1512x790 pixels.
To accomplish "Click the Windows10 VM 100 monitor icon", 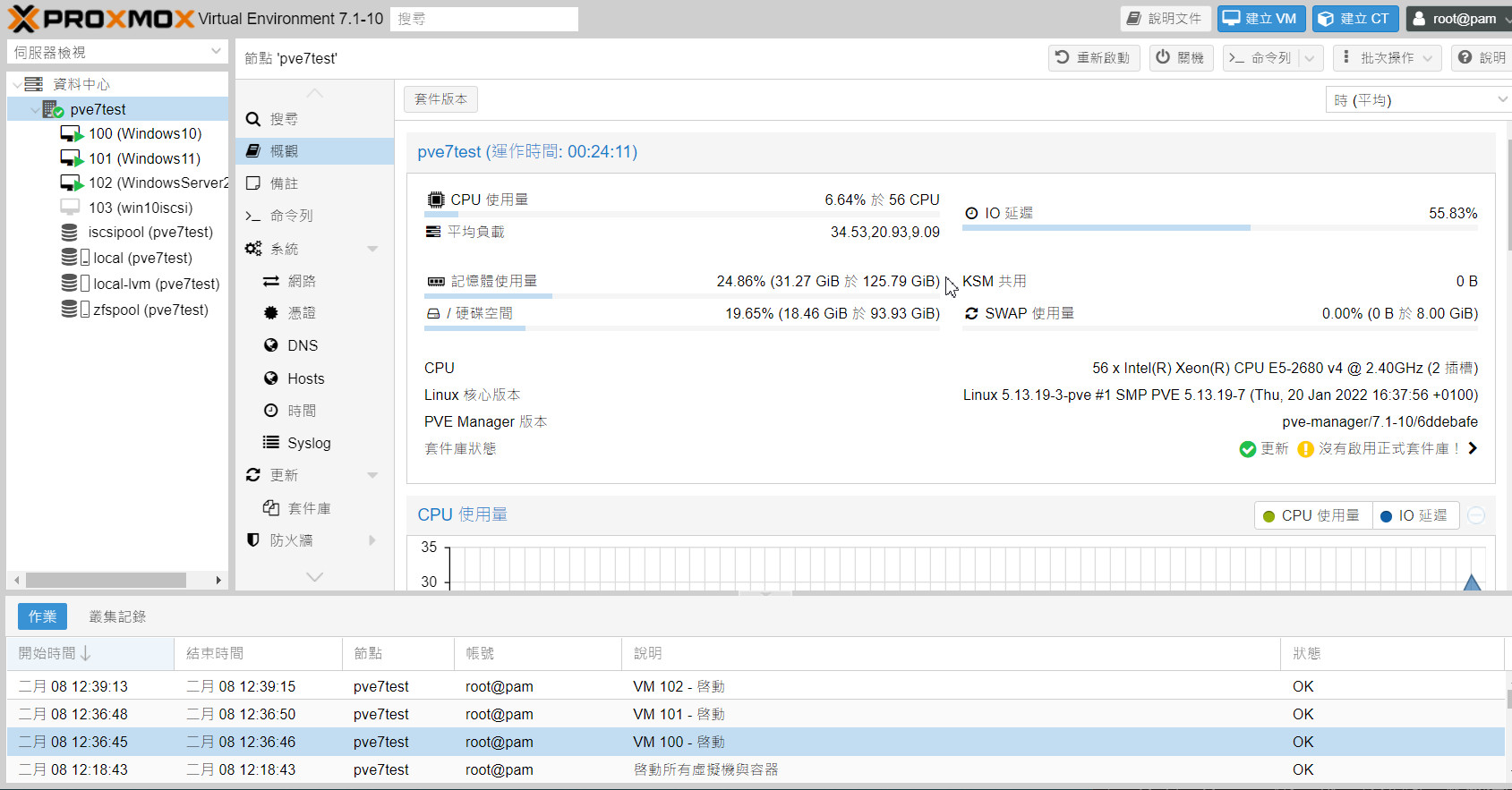I will pos(72,134).
